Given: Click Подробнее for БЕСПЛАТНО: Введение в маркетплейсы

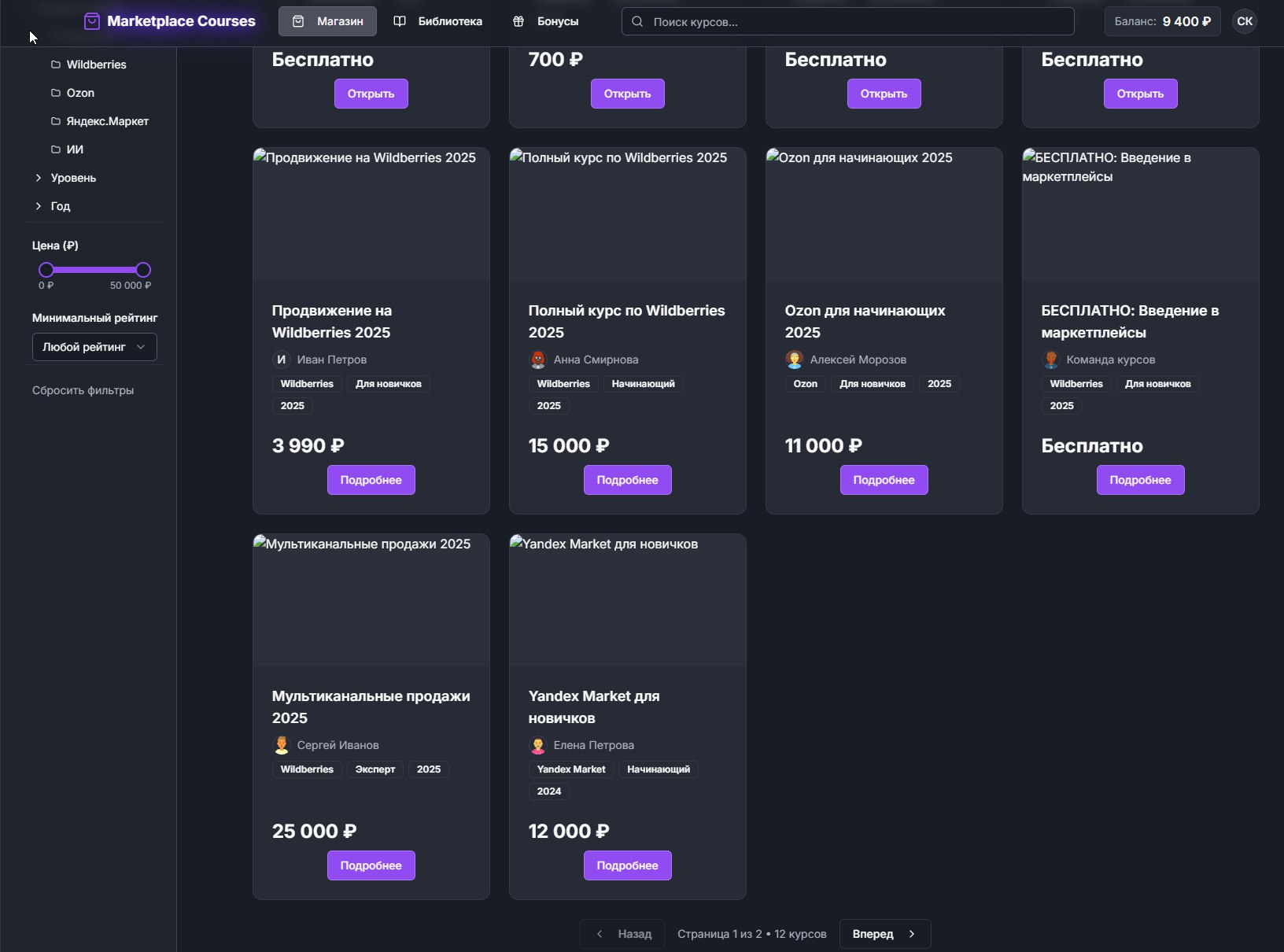Looking at the screenshot, I should click(1141, 480).
